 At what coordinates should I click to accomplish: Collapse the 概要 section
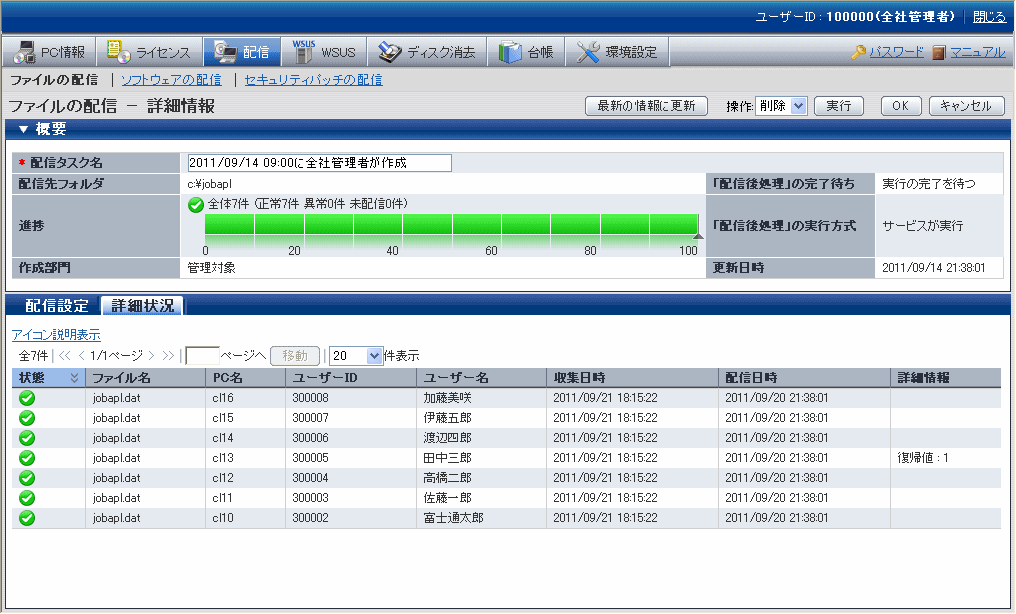[24, 129]
